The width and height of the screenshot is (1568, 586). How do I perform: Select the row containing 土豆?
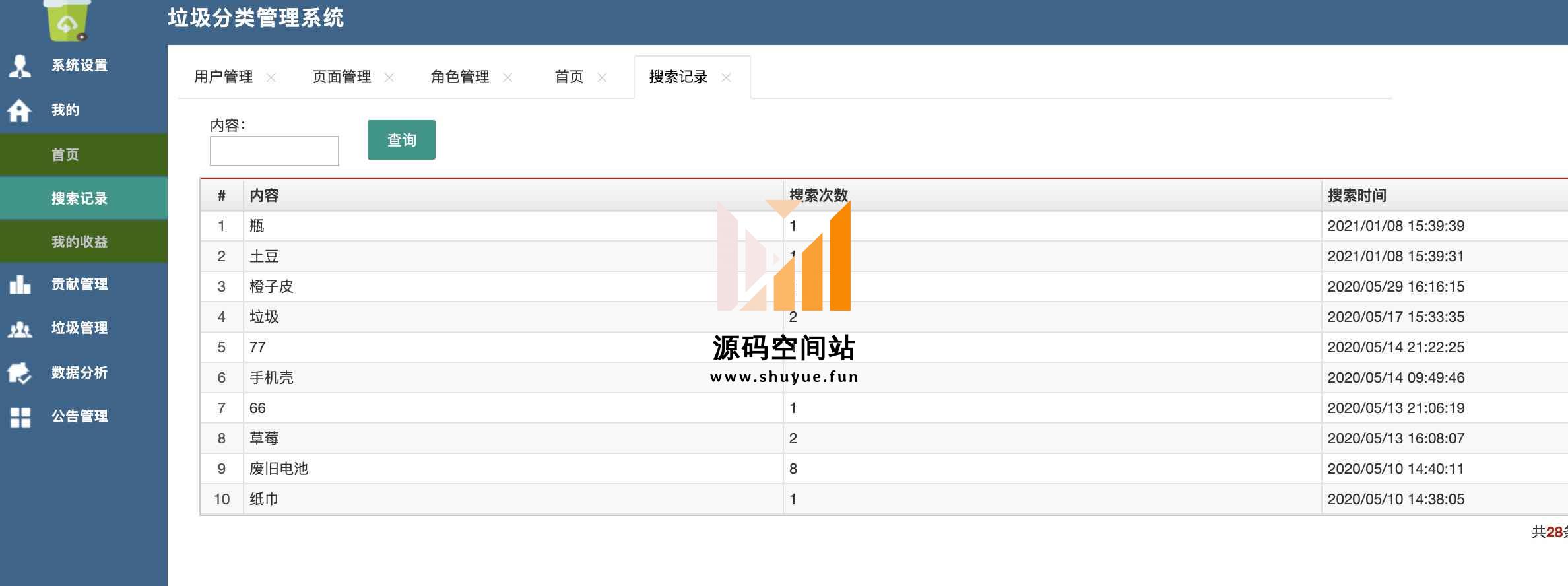(884, 257)
